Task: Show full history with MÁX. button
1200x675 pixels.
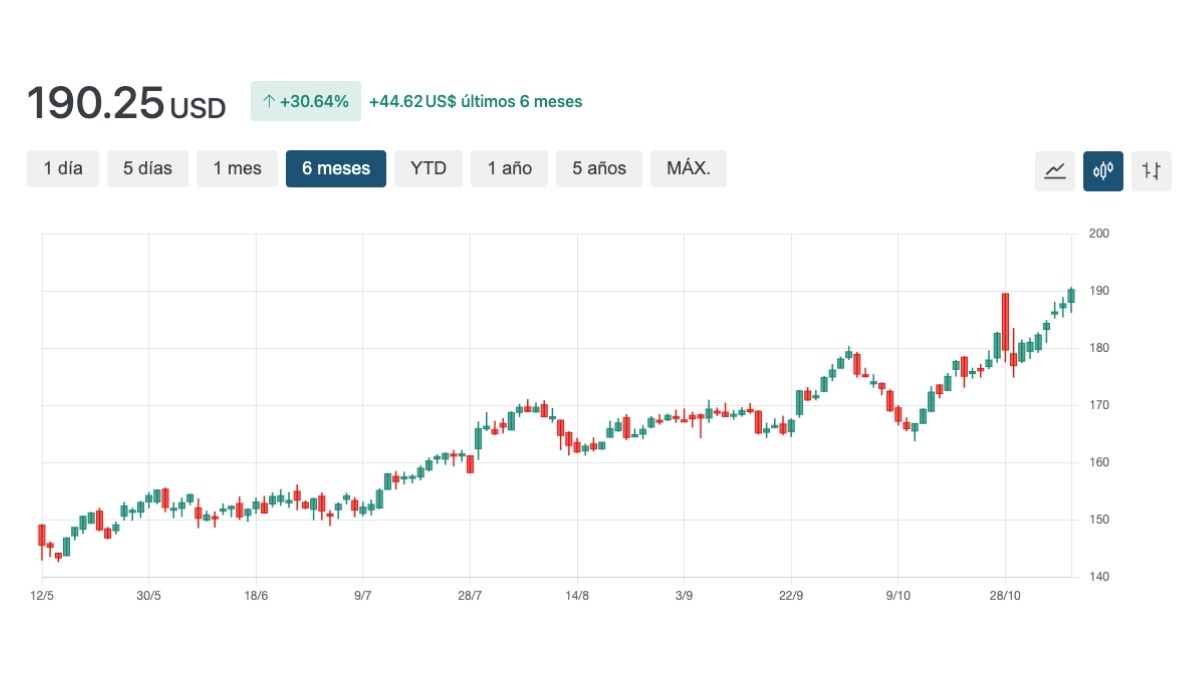Action: pos(688,169)
